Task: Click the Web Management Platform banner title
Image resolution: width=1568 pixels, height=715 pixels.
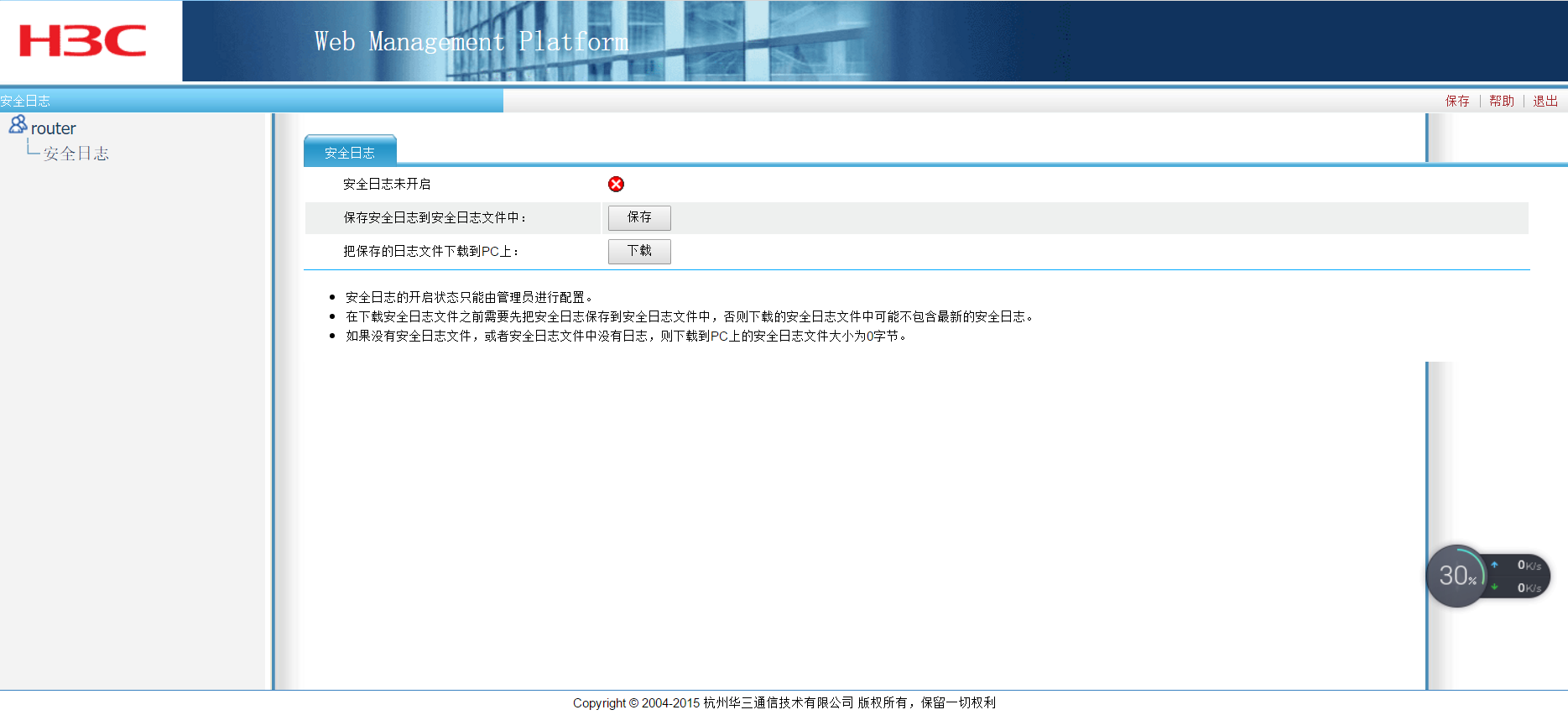Action: [471, 41]
